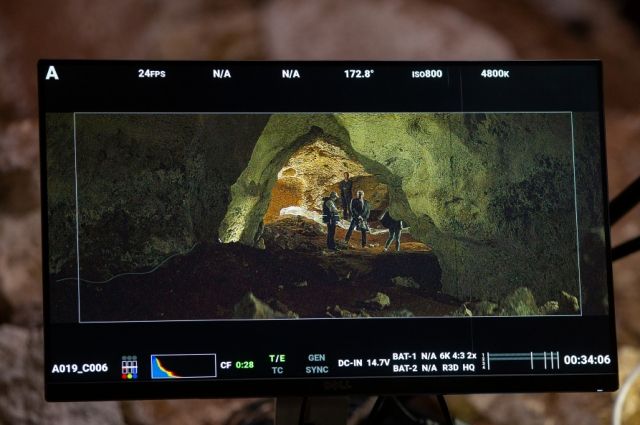Open the histogram display

(x=183, y=366)
